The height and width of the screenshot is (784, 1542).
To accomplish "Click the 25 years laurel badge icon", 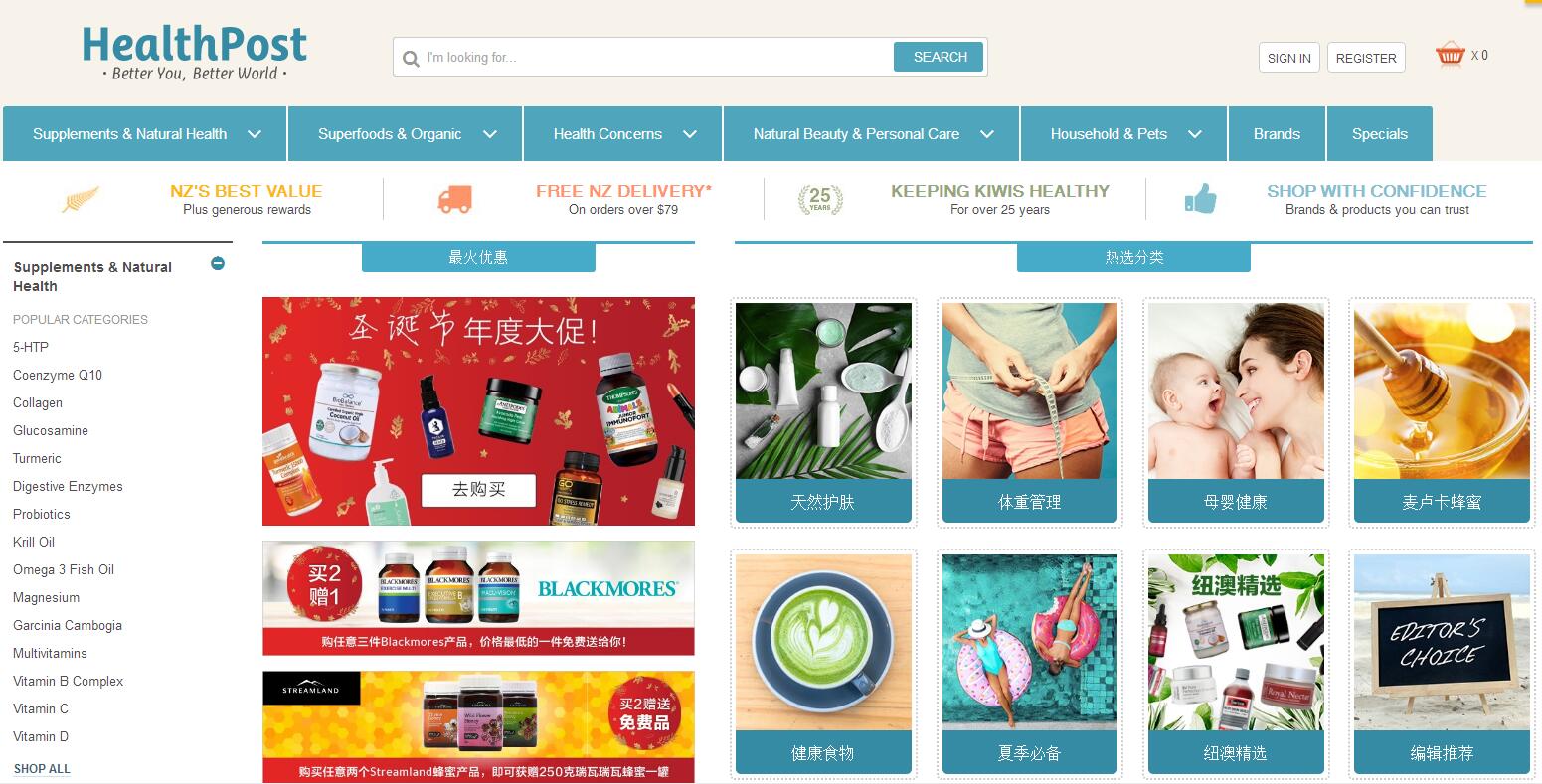I will point(820,199).
